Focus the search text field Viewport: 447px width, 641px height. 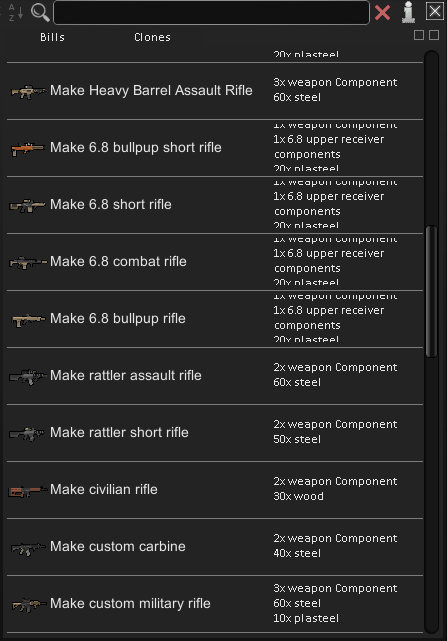211,13
